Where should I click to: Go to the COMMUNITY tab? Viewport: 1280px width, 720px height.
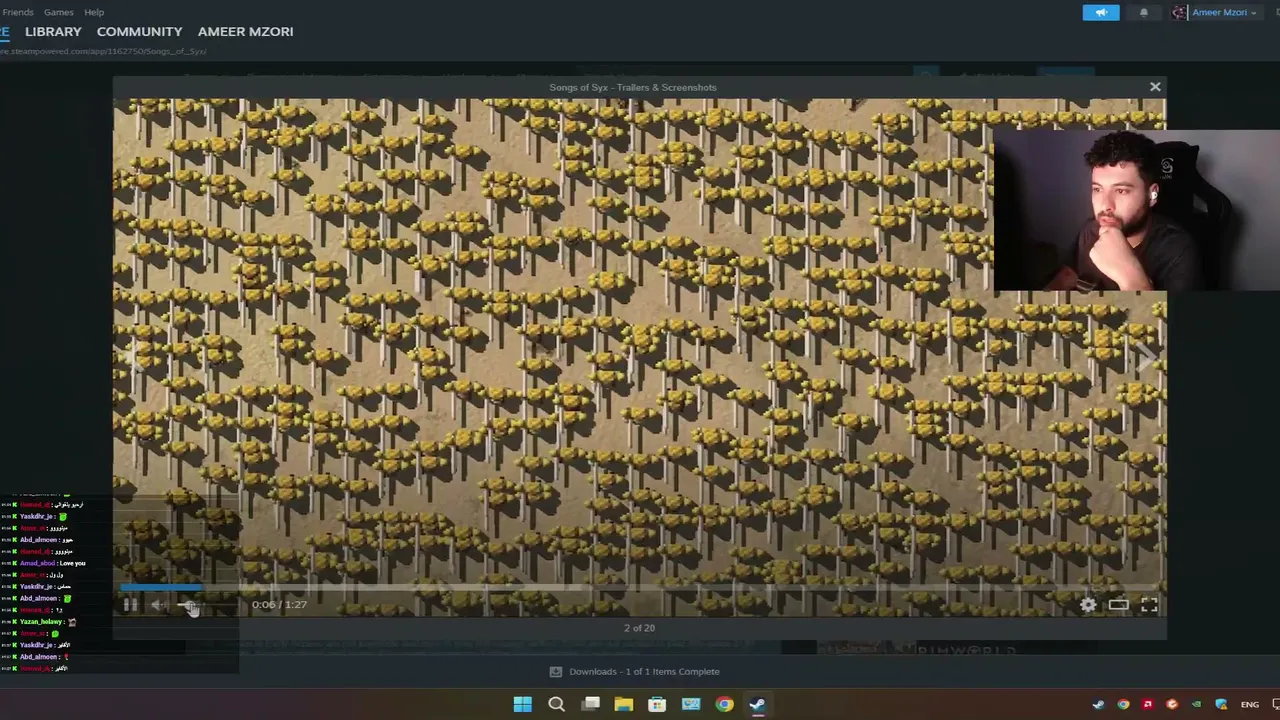pyautogui.click(x=139, y=32)
